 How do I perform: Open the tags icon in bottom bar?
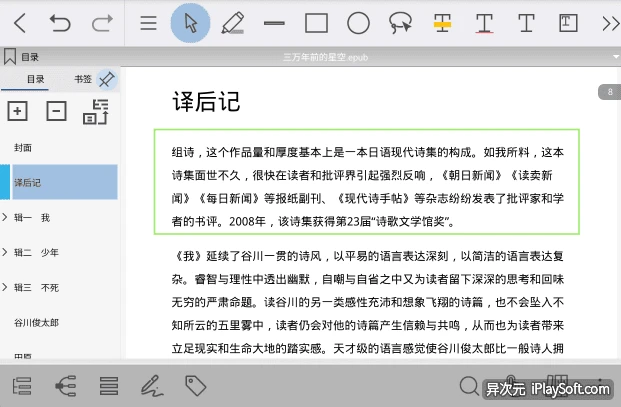(196, 386)
